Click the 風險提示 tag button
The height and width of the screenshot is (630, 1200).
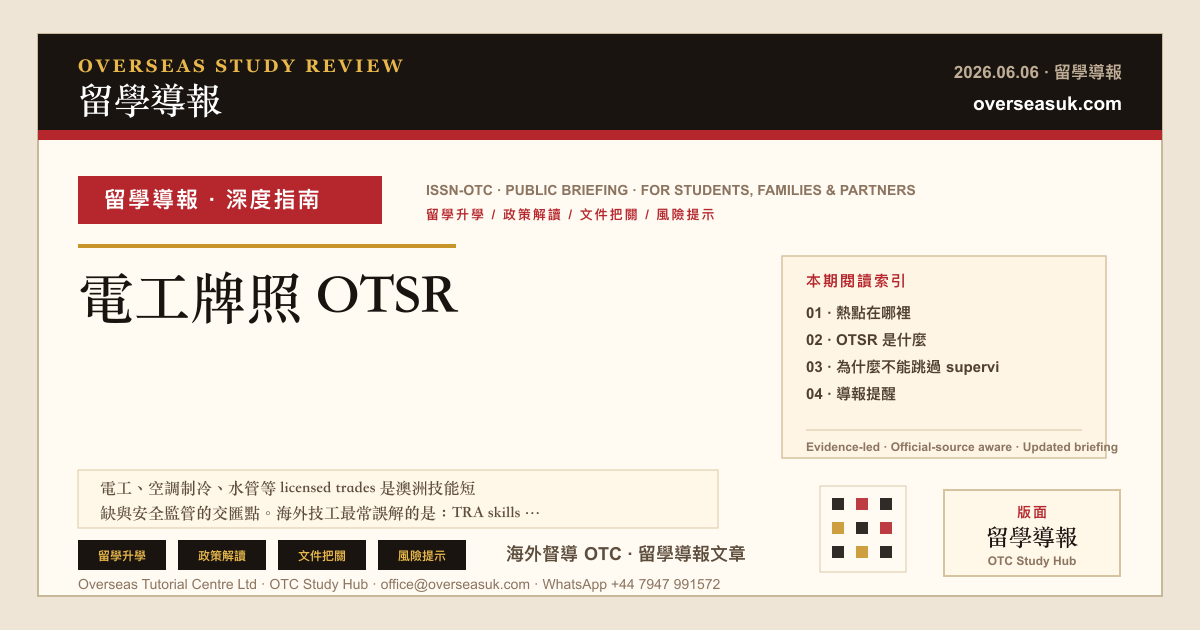(x=422, y=555)
